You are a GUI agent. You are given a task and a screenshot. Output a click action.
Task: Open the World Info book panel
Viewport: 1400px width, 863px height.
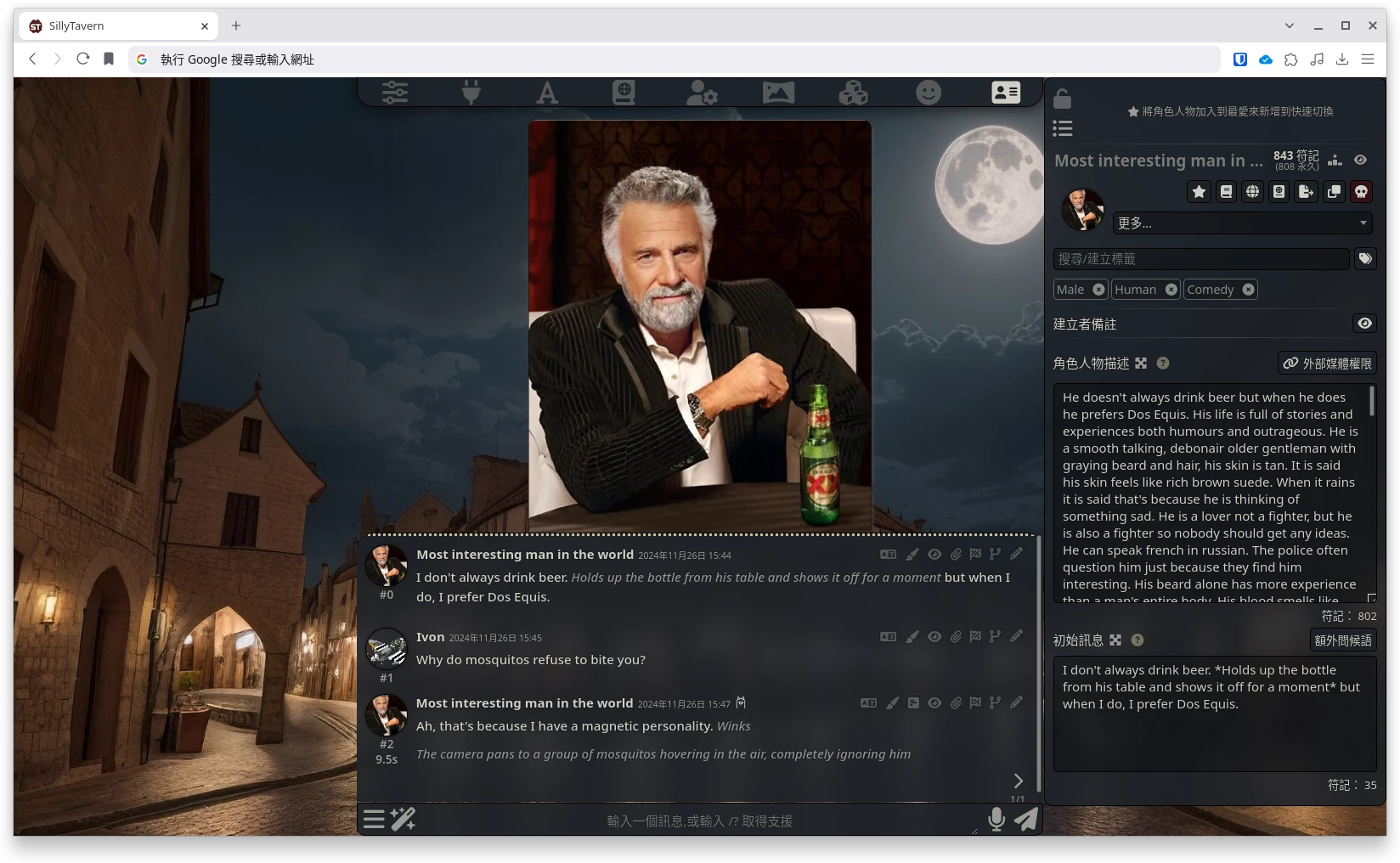click(x=624, y=92)
